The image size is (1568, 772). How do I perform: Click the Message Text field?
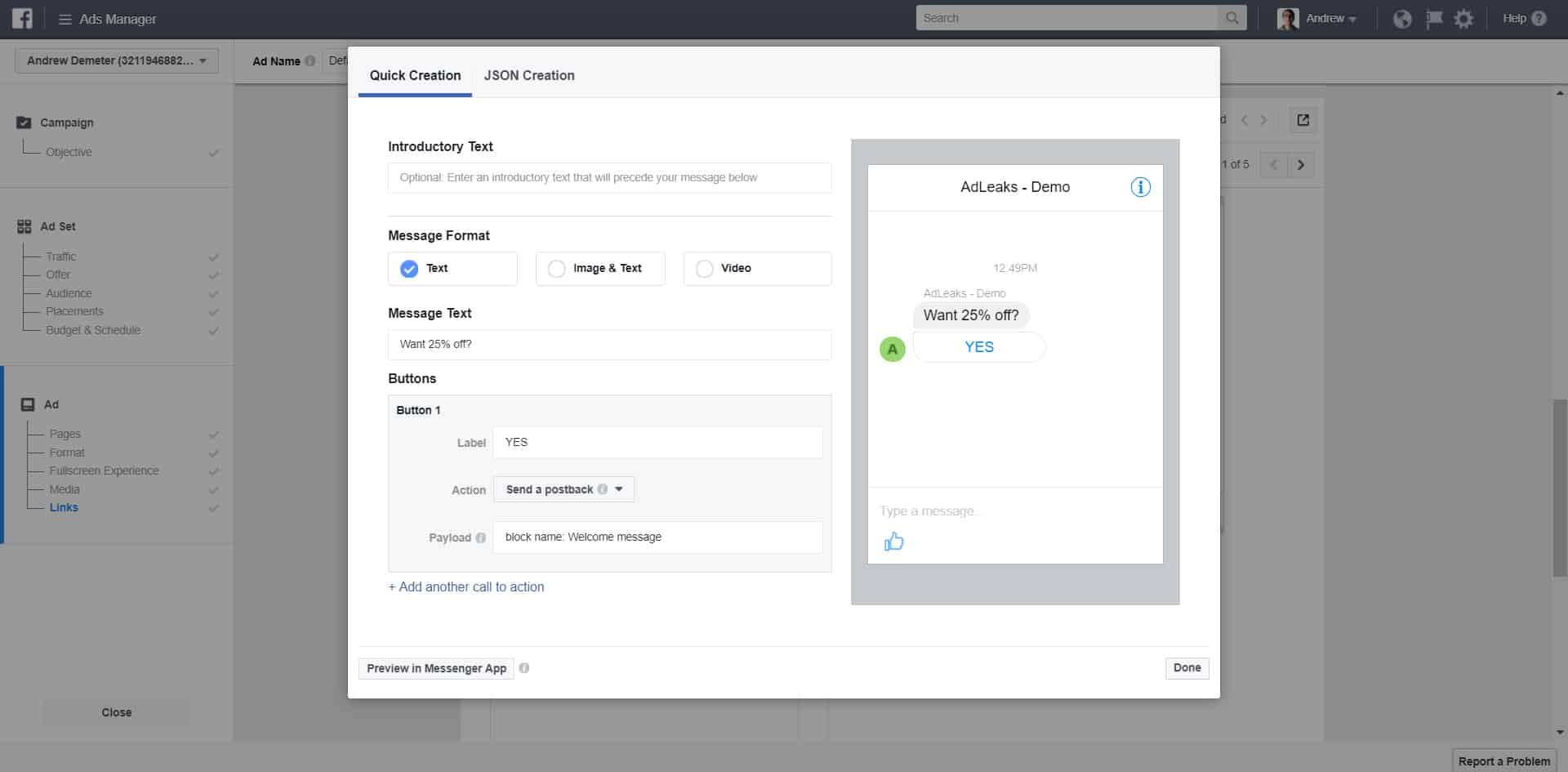pos(609,344)
